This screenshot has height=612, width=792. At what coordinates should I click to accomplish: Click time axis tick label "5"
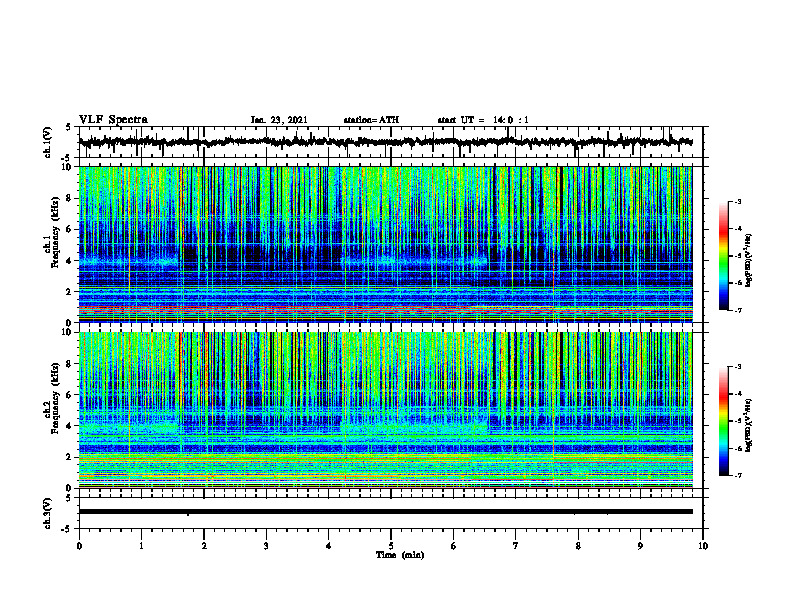point(391,546)
